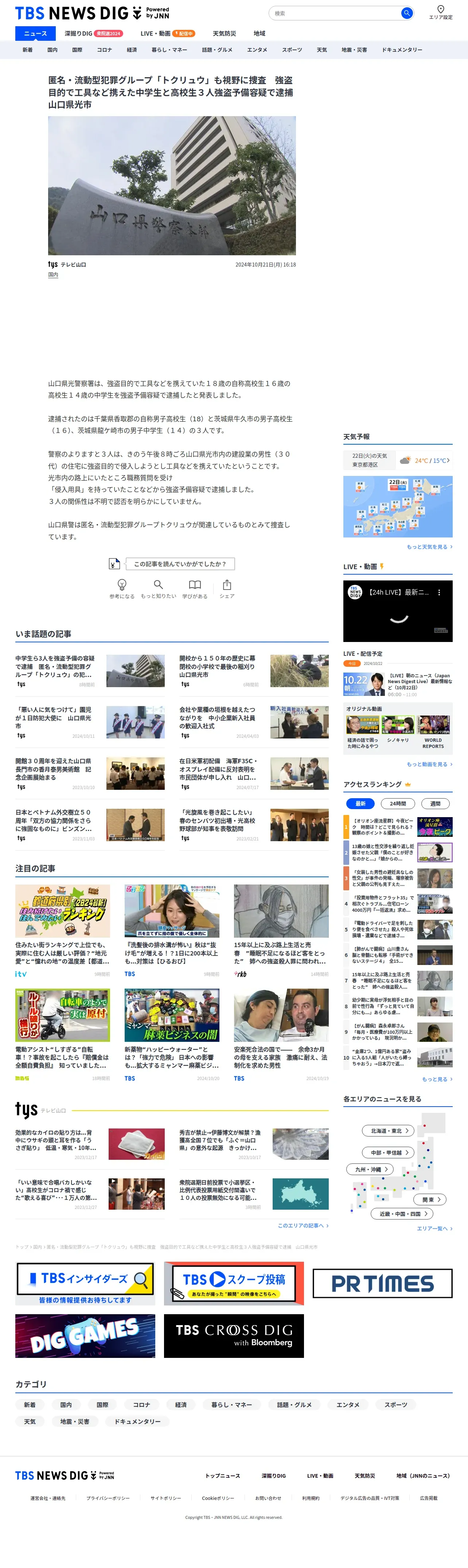Play the 24h LIVE 最新ニュース video

(x=398, y=611)
